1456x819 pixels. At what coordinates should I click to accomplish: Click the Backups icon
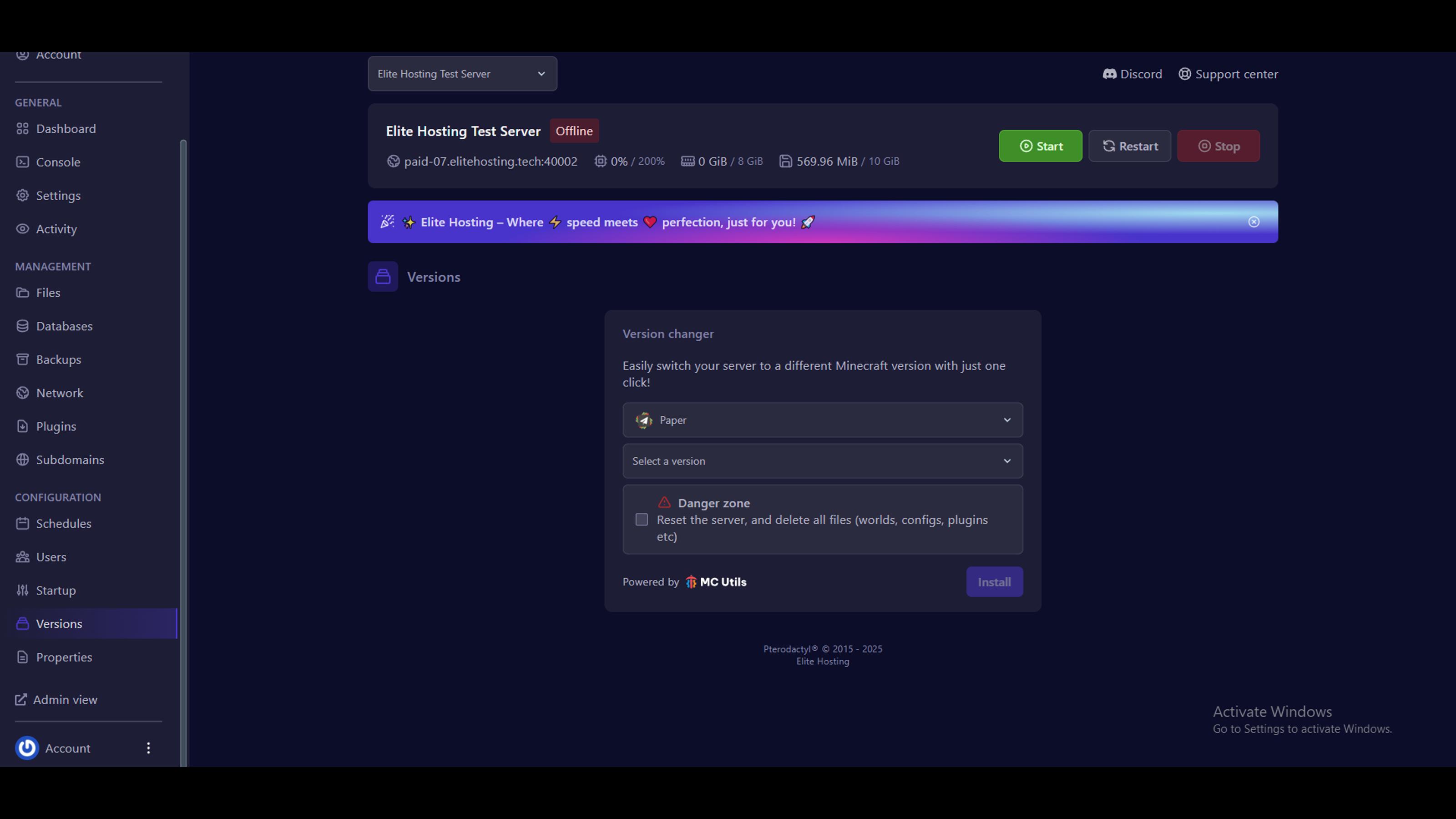click(x=23, y=359)
